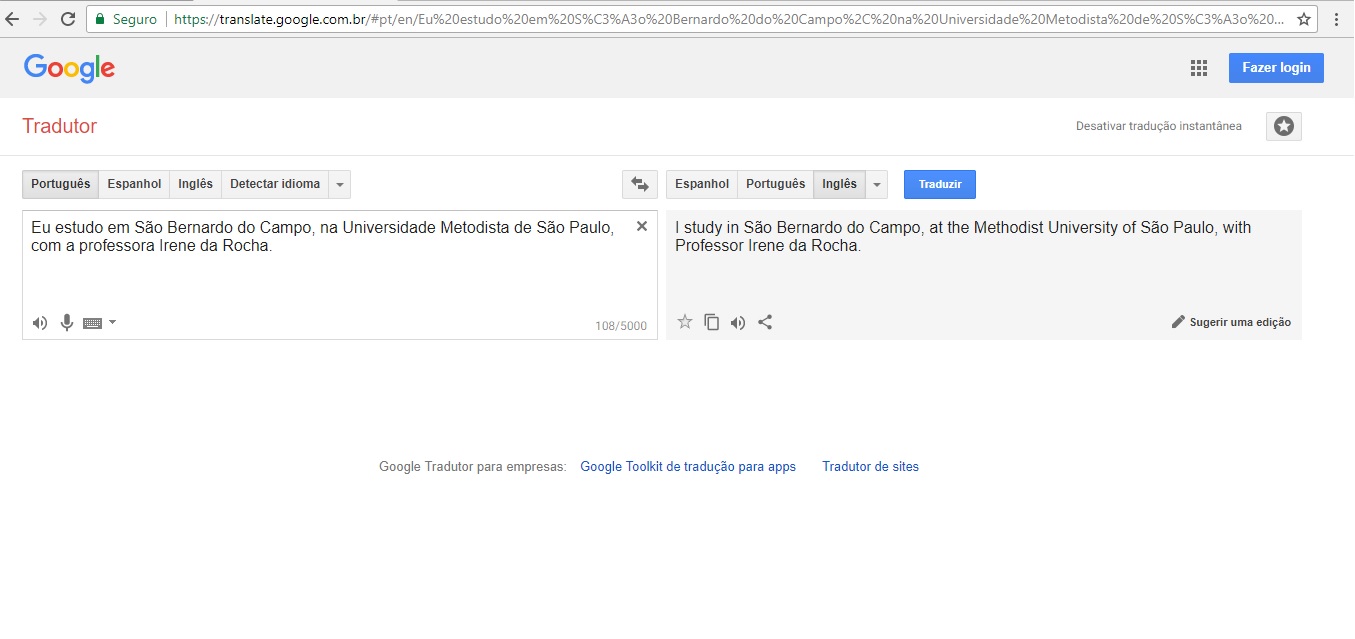Screen dimensions: 1355x639
Task: Clear the source text with the X
Action: click(x=641, y=226)
